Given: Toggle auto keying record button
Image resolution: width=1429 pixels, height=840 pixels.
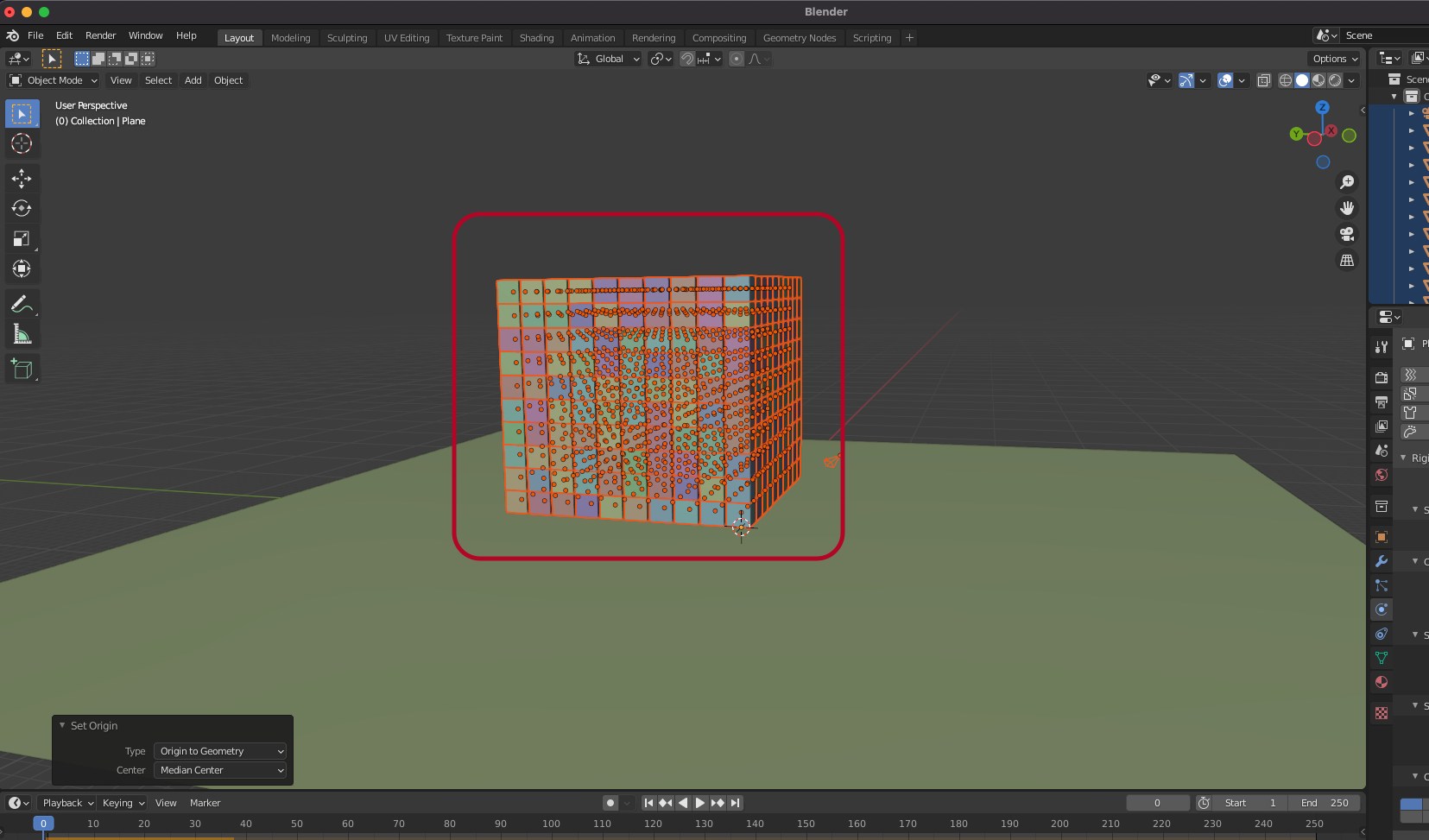Looking at the screenshot, I should (610, 803).
